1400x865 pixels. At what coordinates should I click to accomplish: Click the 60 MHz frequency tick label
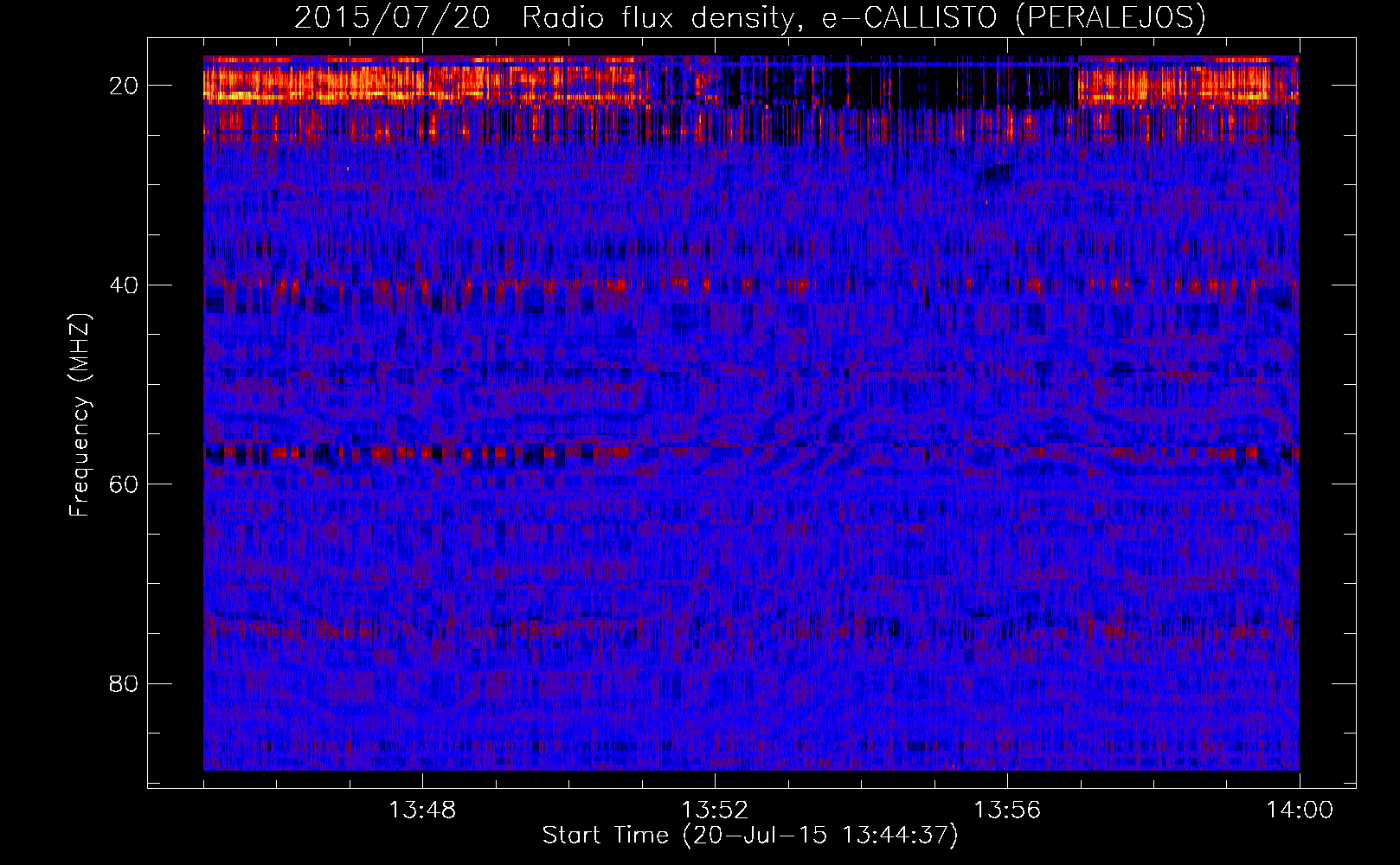click(125, 484)
